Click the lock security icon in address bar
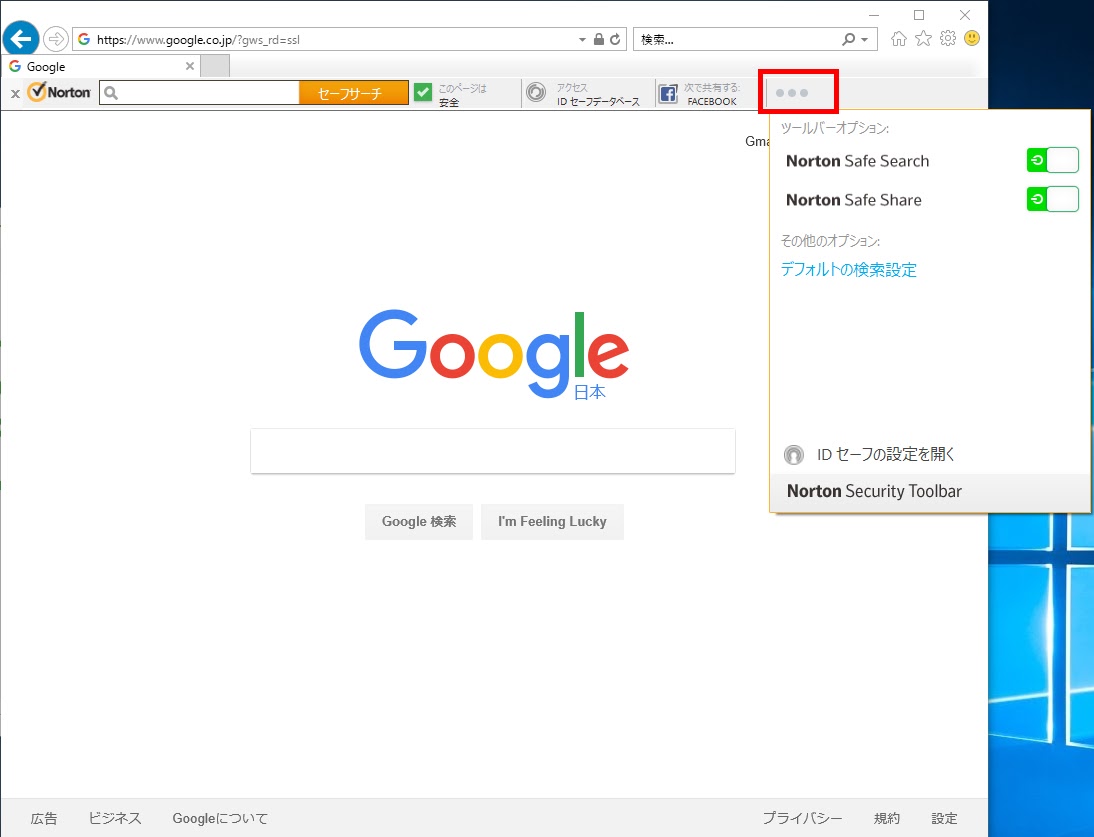 599,40
